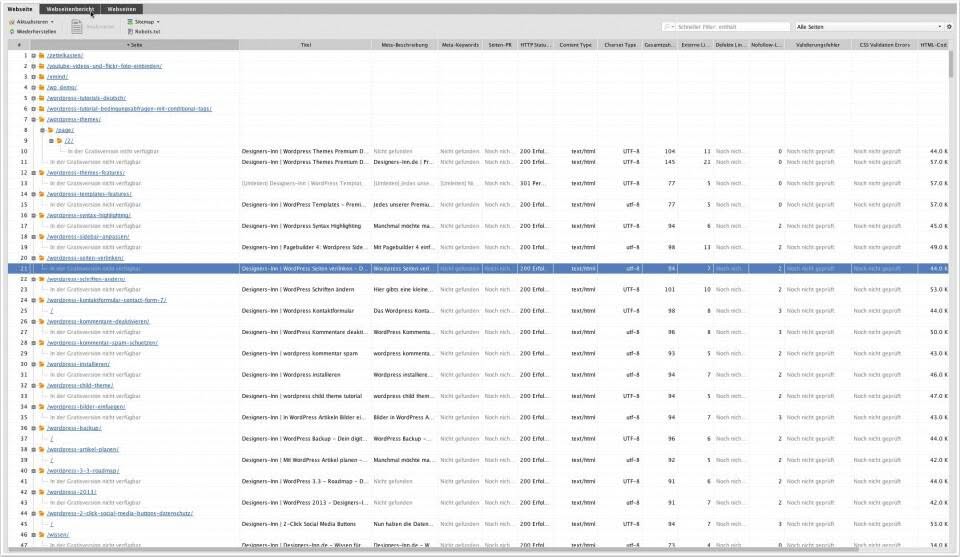The height and width of the screenshot is (557, 960).
Task: Open the /wordpress-kontaktformular-contact-form-7/ link
Action: pos(107,301)
